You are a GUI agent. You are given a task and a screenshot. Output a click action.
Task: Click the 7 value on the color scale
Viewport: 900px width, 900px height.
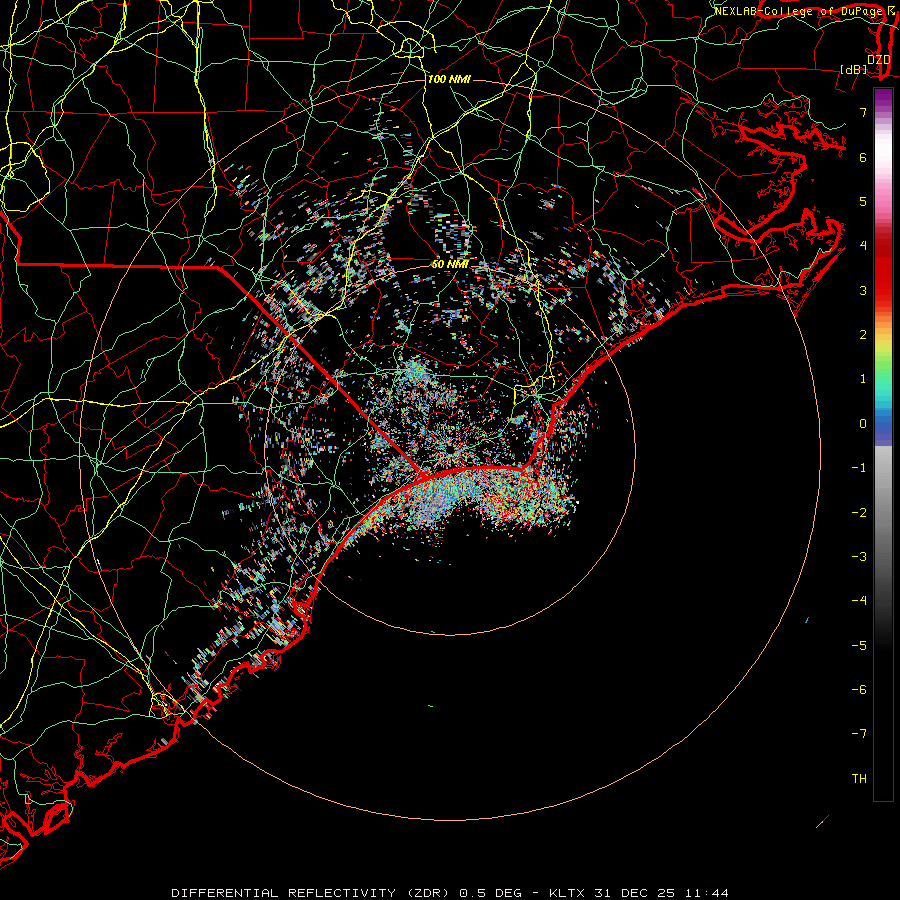(863, 112)
